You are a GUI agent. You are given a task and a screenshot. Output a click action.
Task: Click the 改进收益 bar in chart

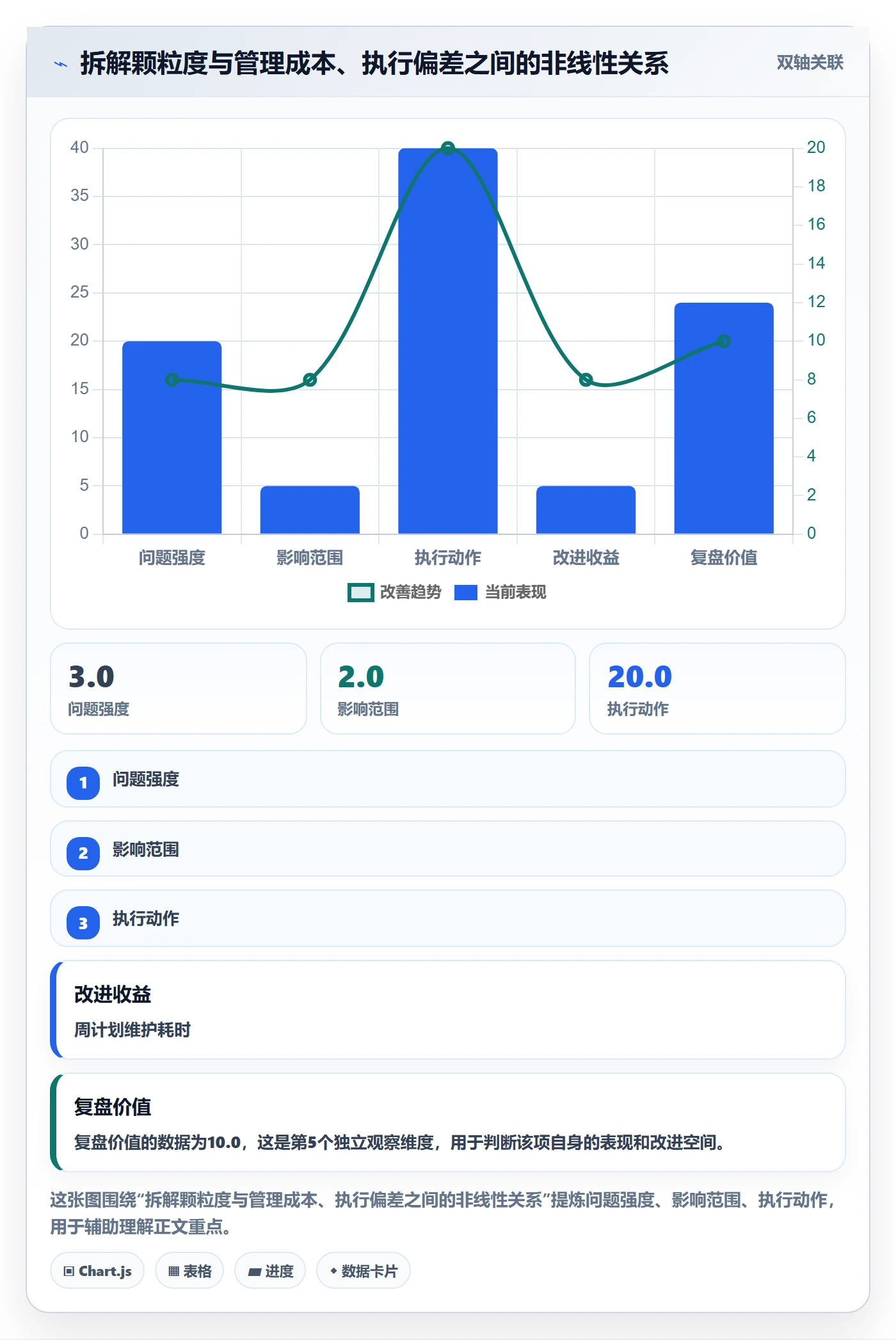pos(586,509)
